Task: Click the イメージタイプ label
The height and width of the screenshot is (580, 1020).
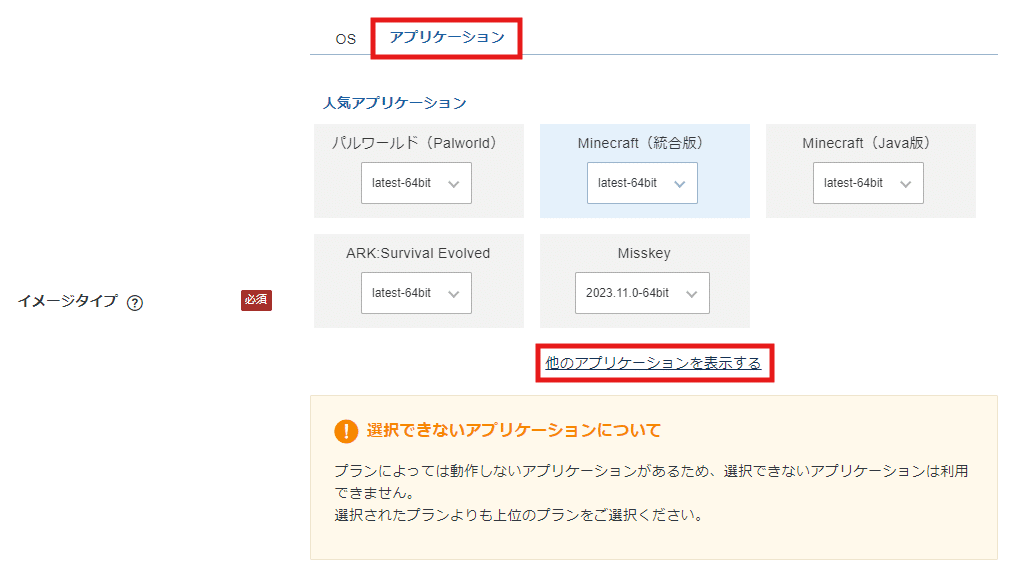Action: point(67,301)
